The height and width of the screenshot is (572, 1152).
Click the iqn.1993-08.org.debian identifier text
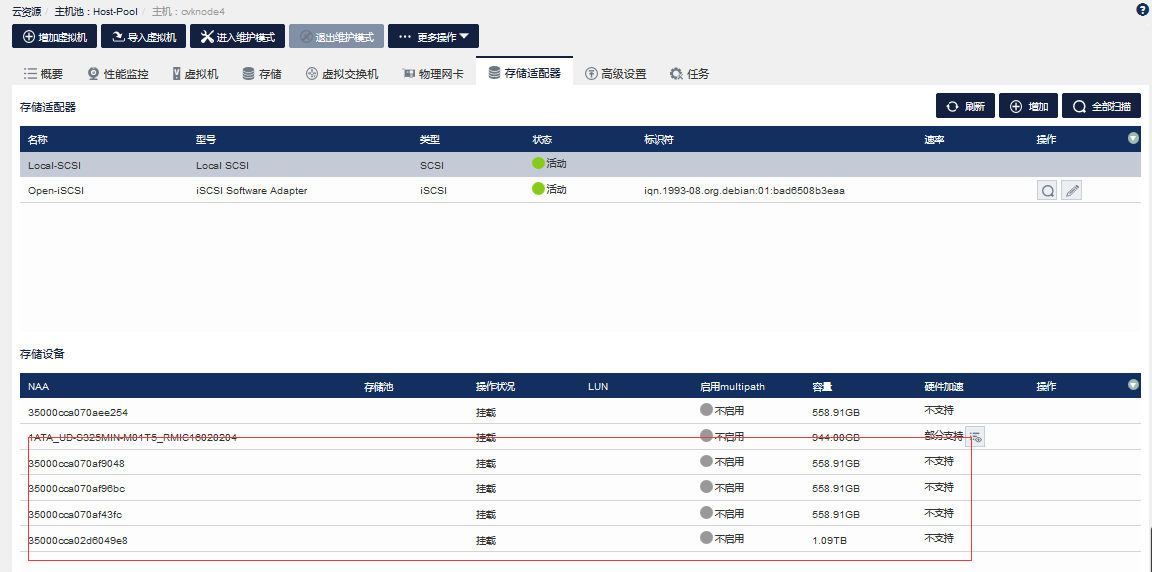pyautogui.click(x=744, y=191)
